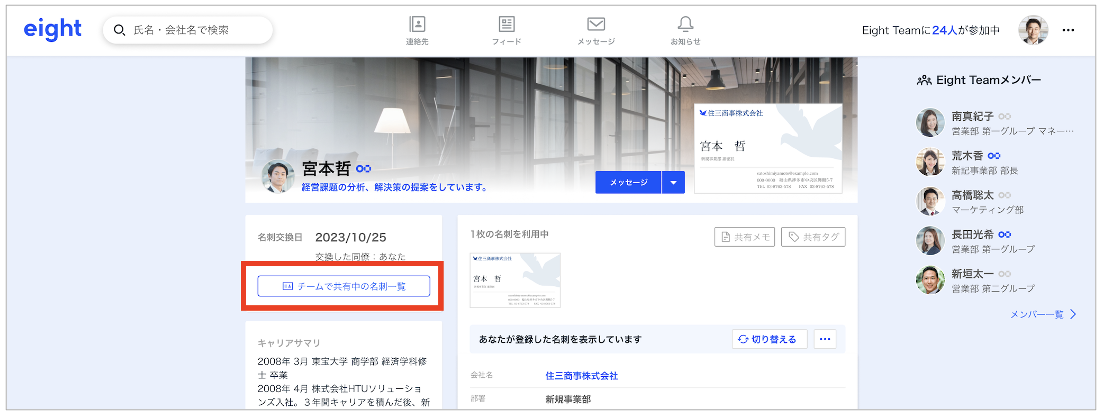The height and width of the screenshot is (418, 1102).
Task: Open the フィード feed icon
Action: point(506,29)
